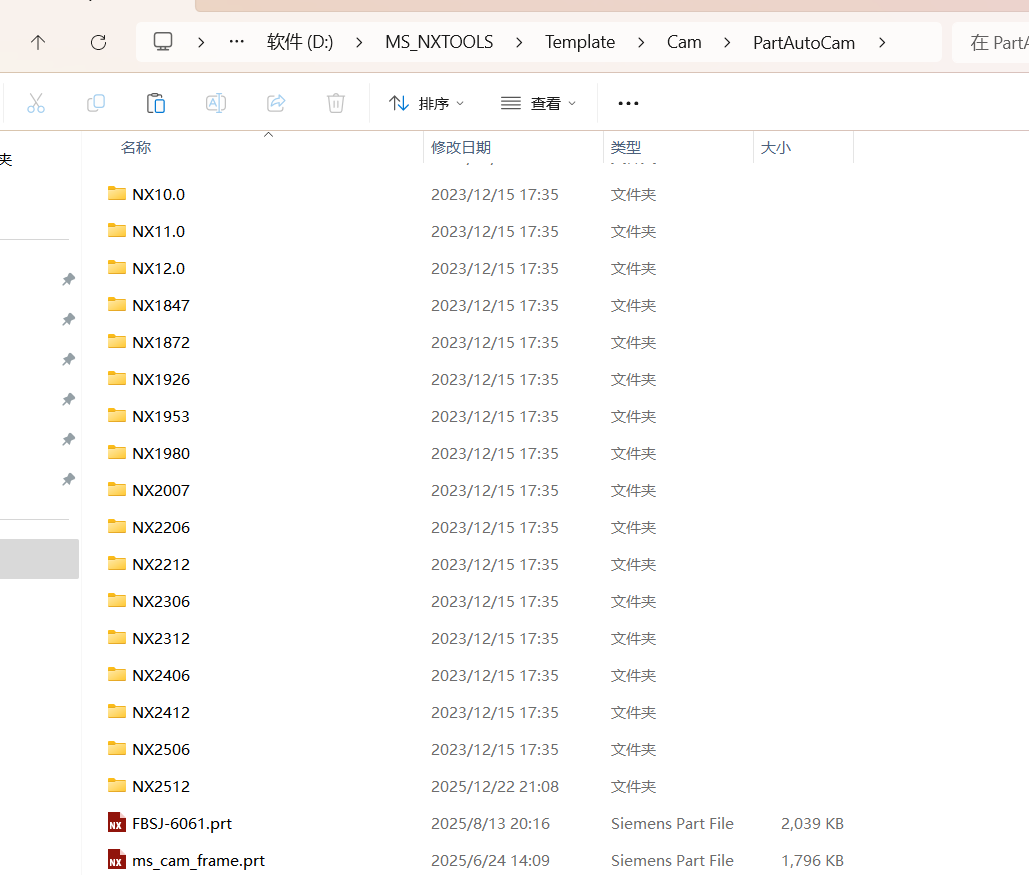Sort by 类型 column header
Image resolution: width=1029 pixels, height=886 pixels.
click(x=625, y=148)
